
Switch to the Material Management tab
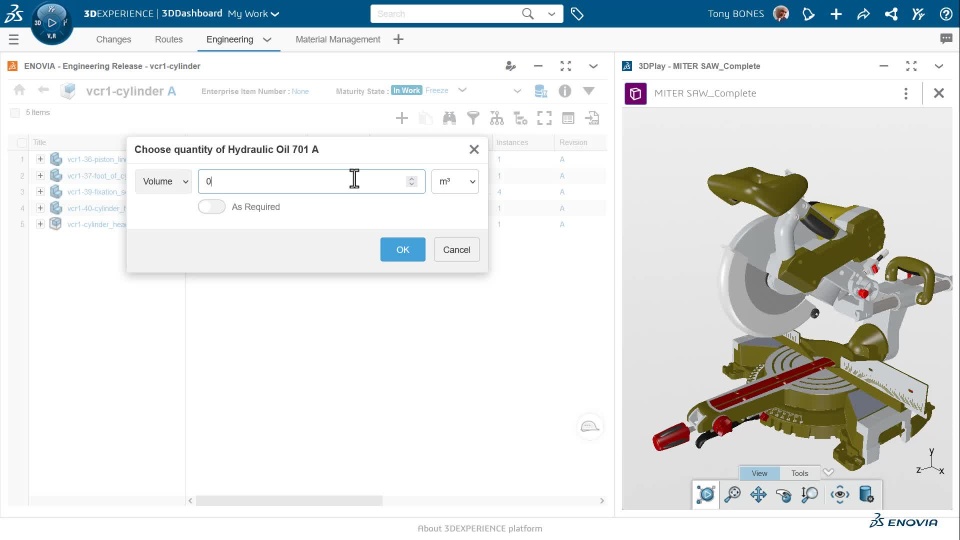pyautogui.click(x=338, y=39)
